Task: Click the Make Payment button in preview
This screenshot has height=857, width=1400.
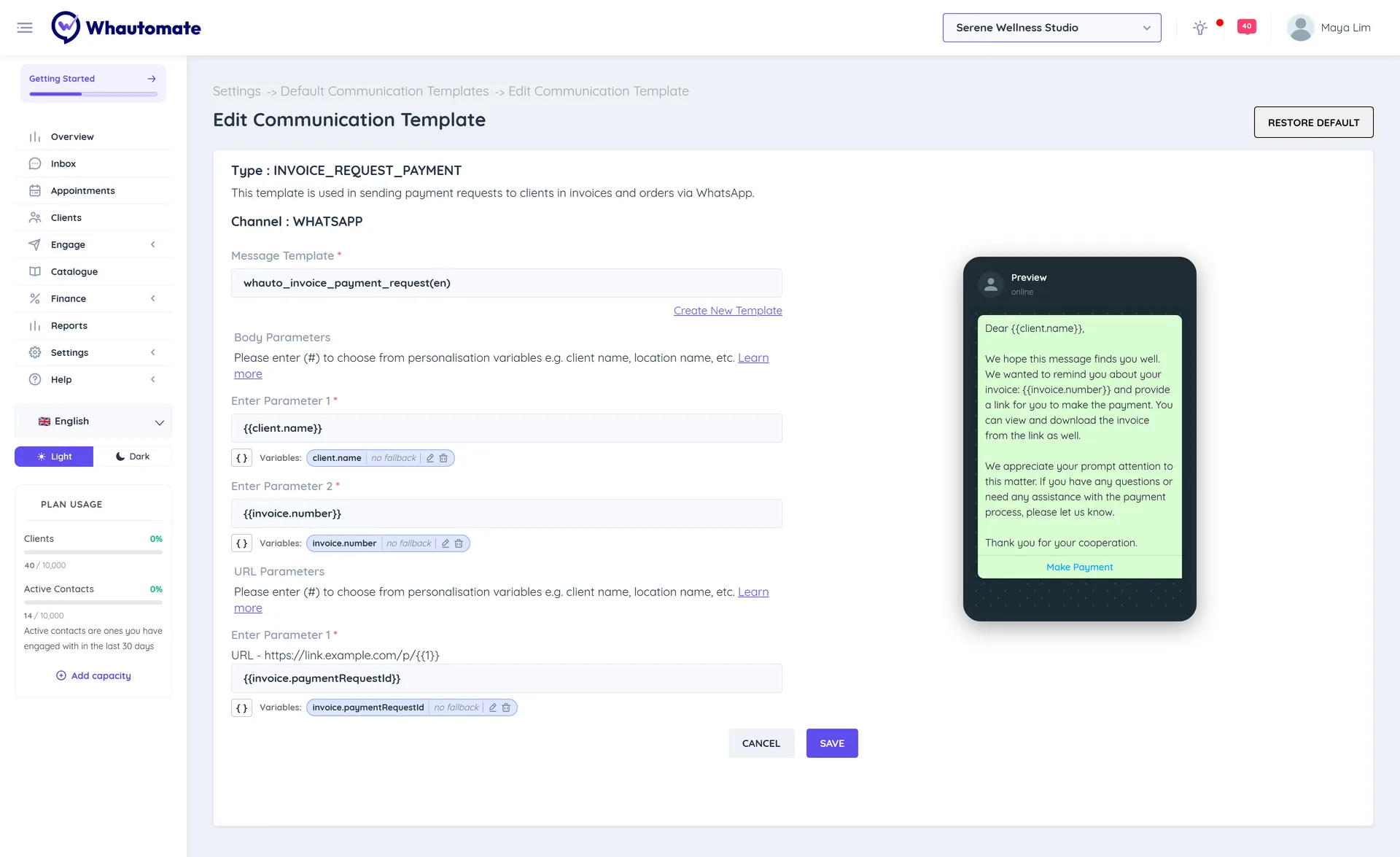Action: [1079, 567]
